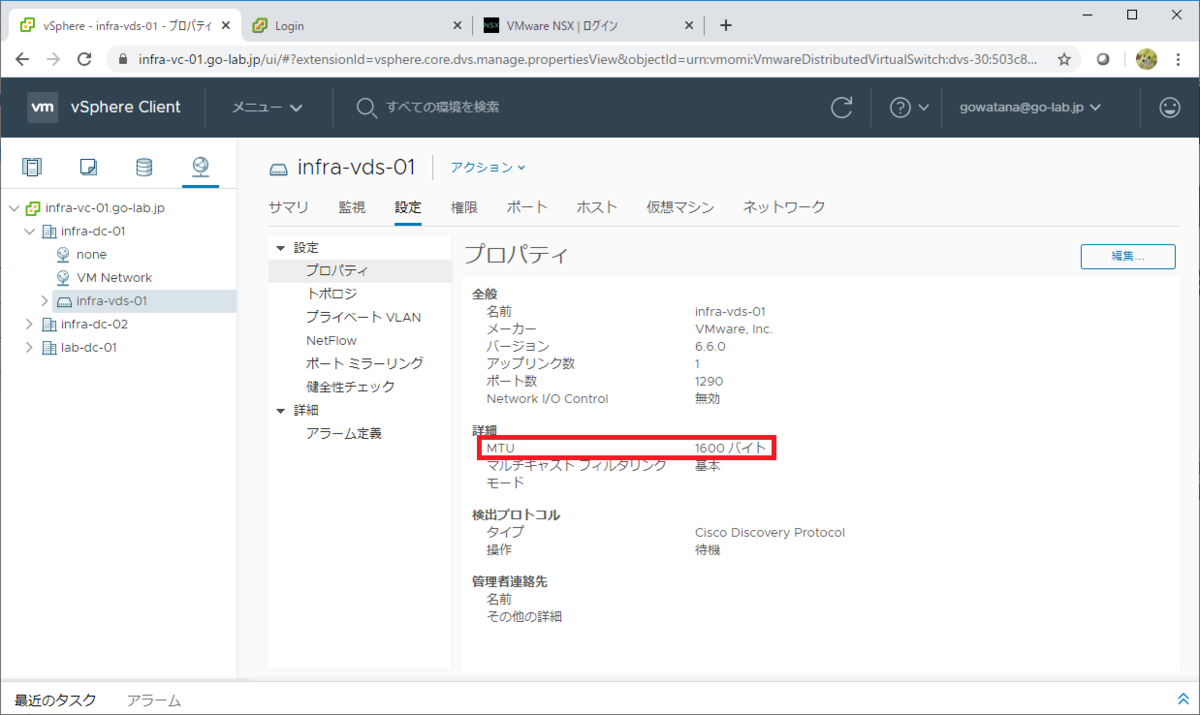Click the site lock icon in address bar
The width and height of the screenshot is (1200, 715).
[124, 59]
